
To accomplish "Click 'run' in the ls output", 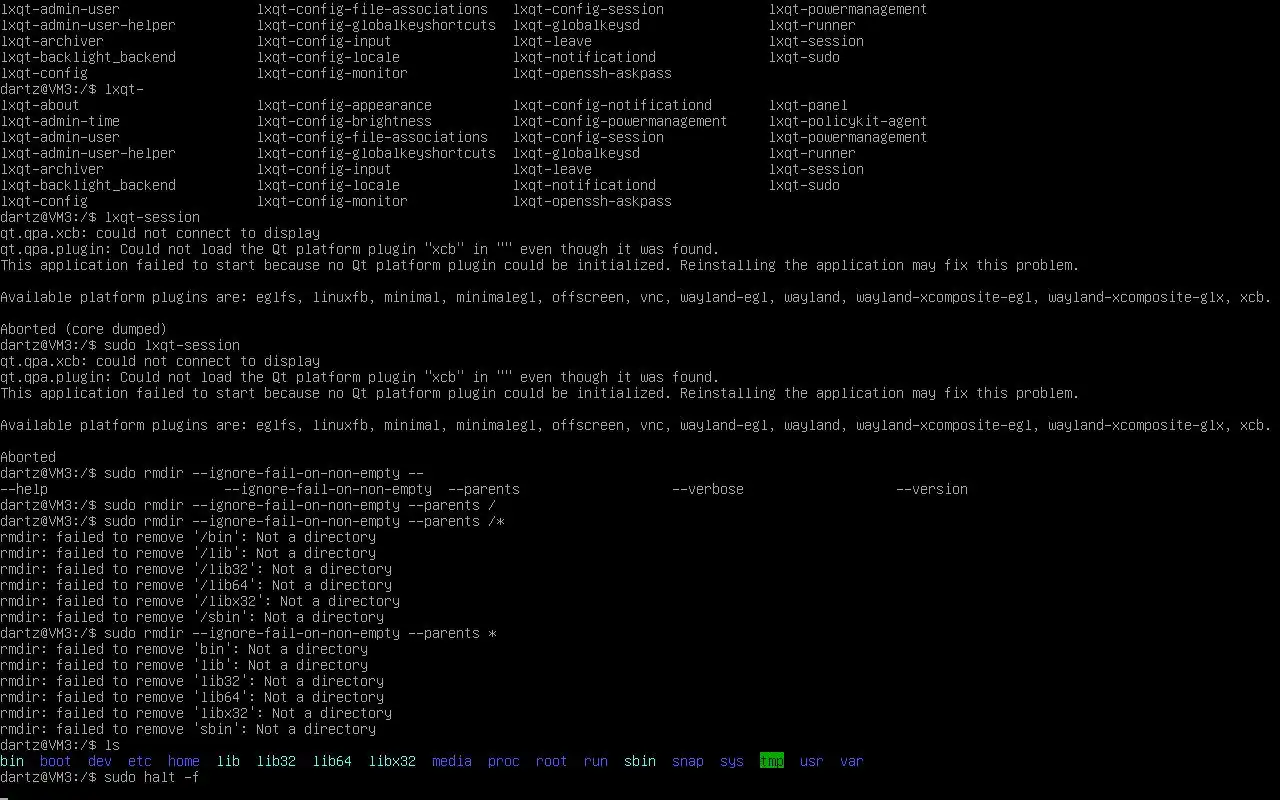I will [596, 761].
